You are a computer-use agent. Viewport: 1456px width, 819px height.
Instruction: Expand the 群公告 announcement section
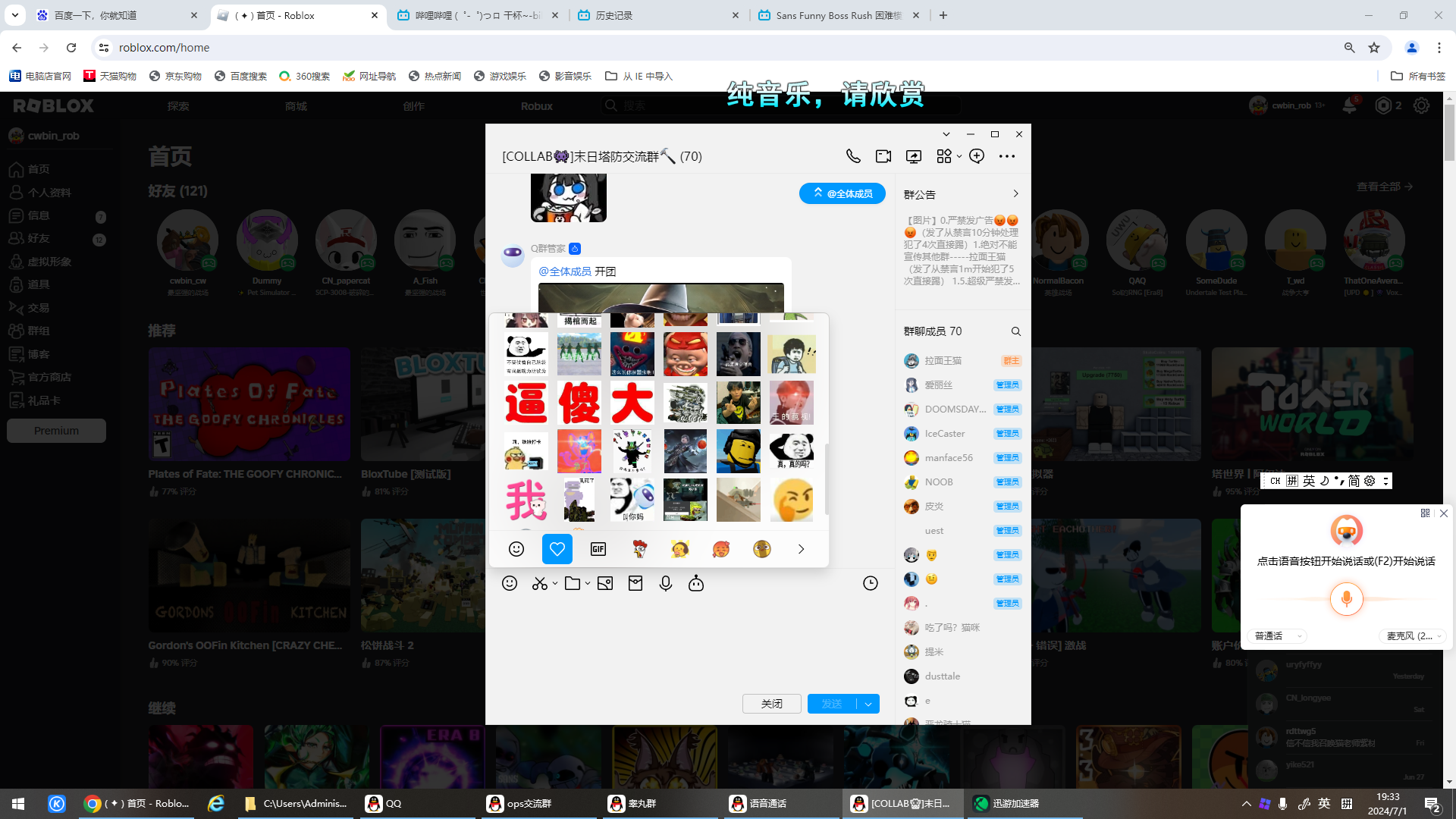point(1016,194)
